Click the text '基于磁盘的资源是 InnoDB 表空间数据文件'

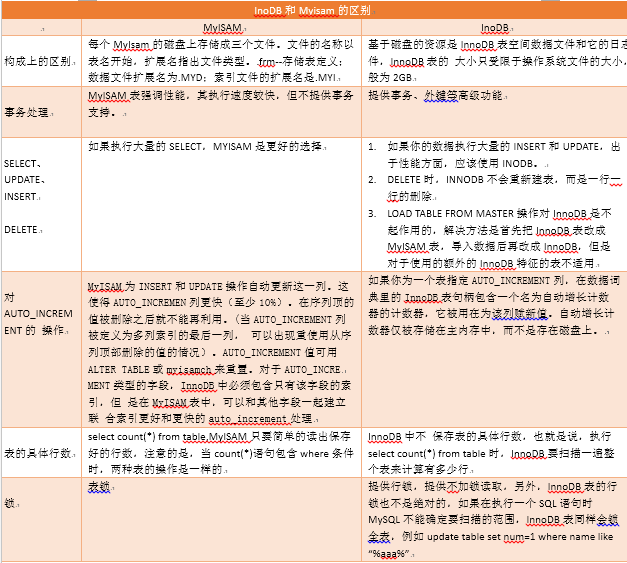pyautogui.click(x=471, y=44)
